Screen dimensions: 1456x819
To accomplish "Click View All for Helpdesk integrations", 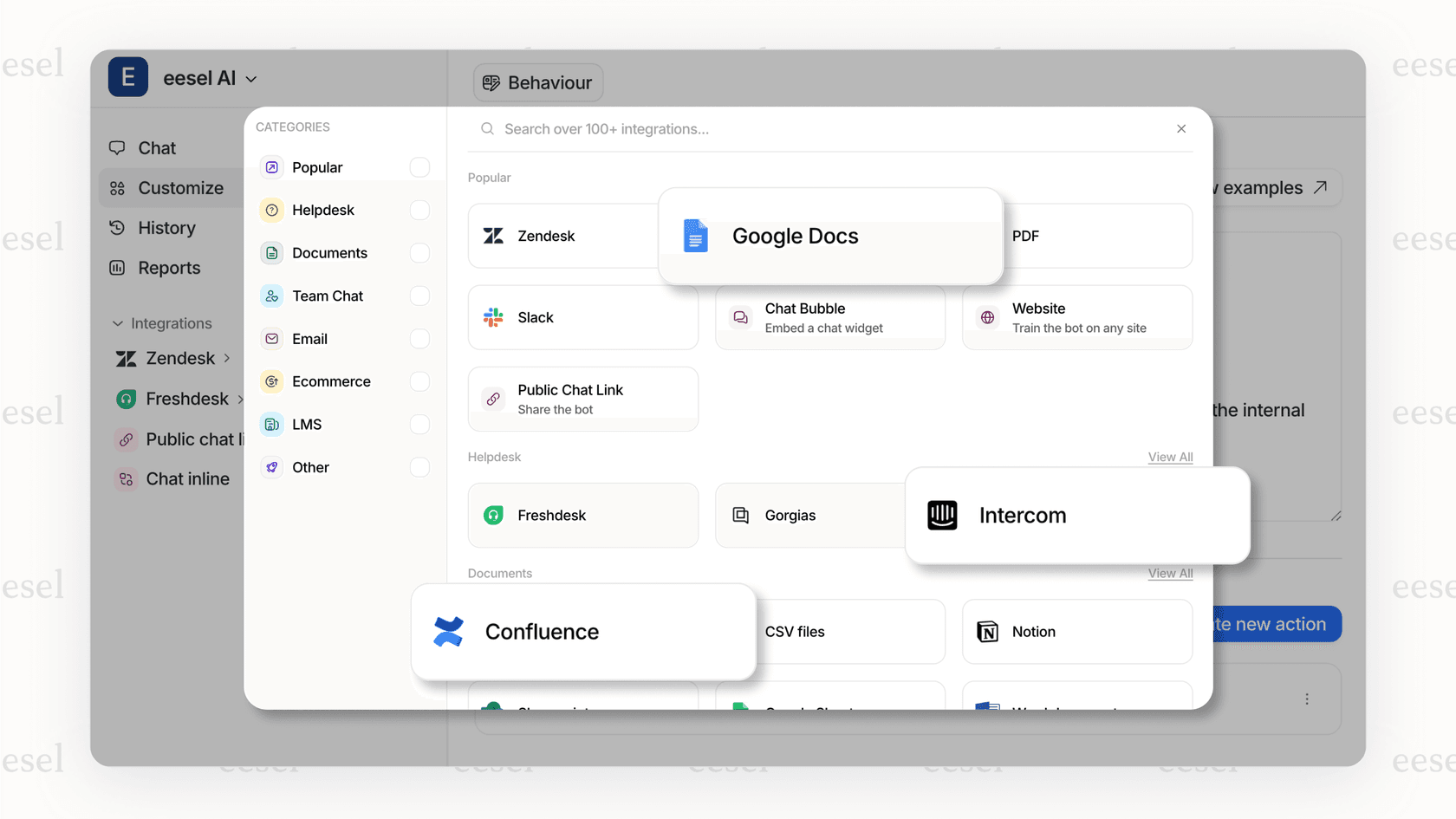I will click(x=1170, y=457).
